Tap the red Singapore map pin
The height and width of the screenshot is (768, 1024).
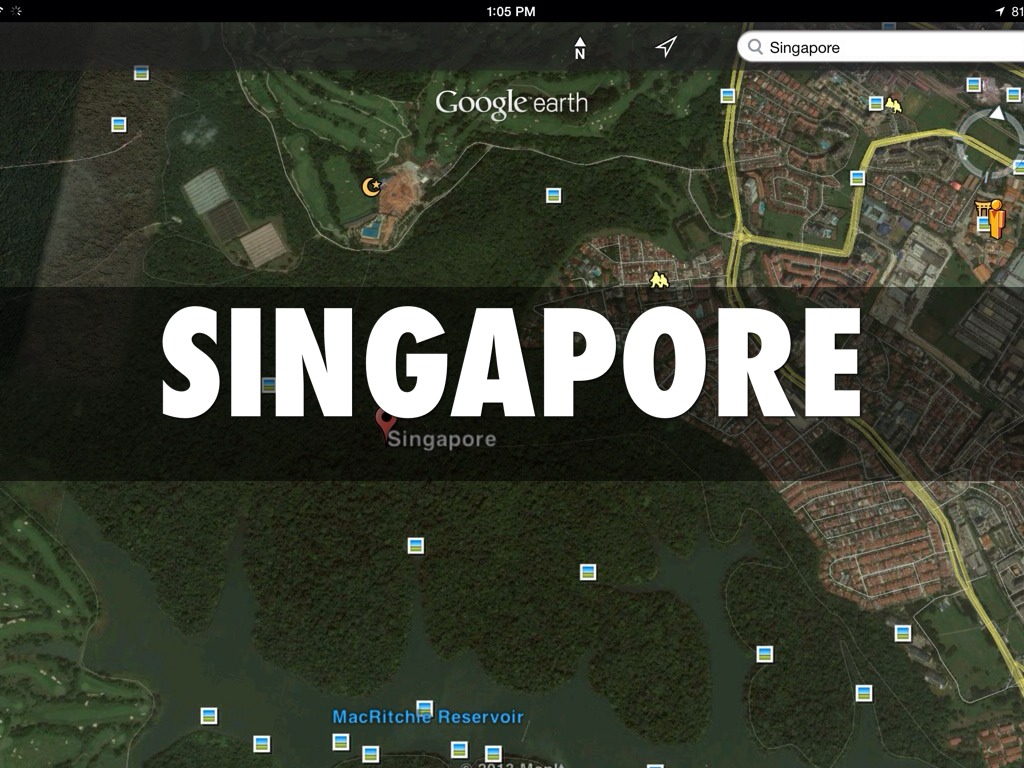384,422
